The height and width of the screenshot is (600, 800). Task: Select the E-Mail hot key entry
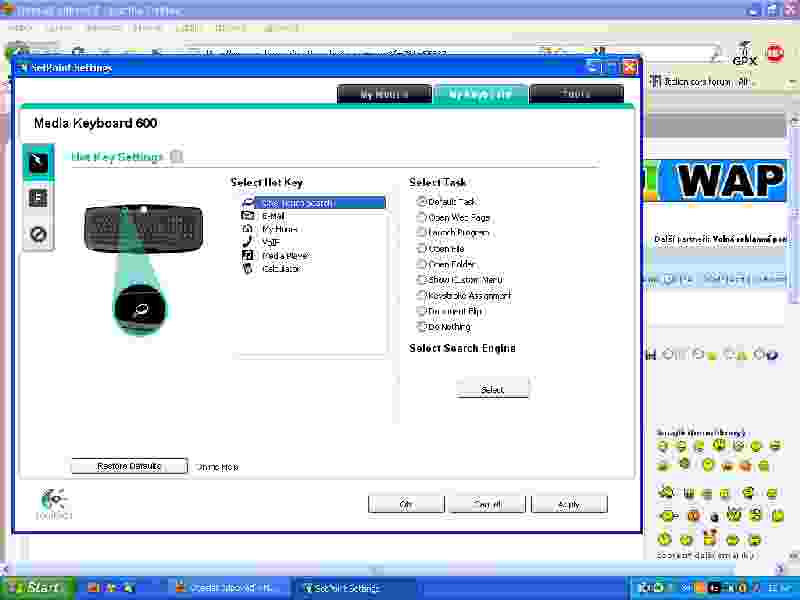(x=273, y=216)
